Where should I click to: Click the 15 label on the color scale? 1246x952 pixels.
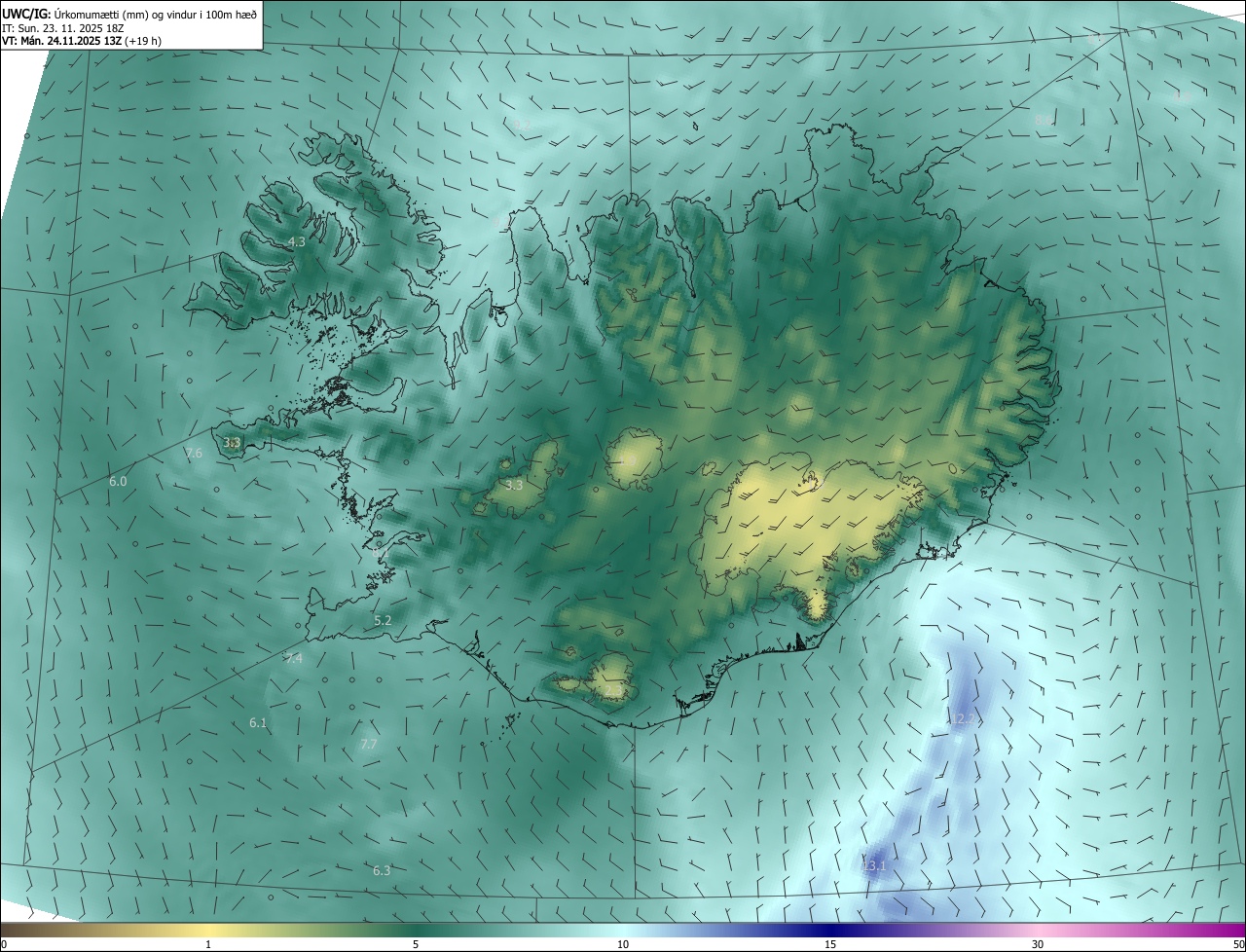click(x=830, y=944)
